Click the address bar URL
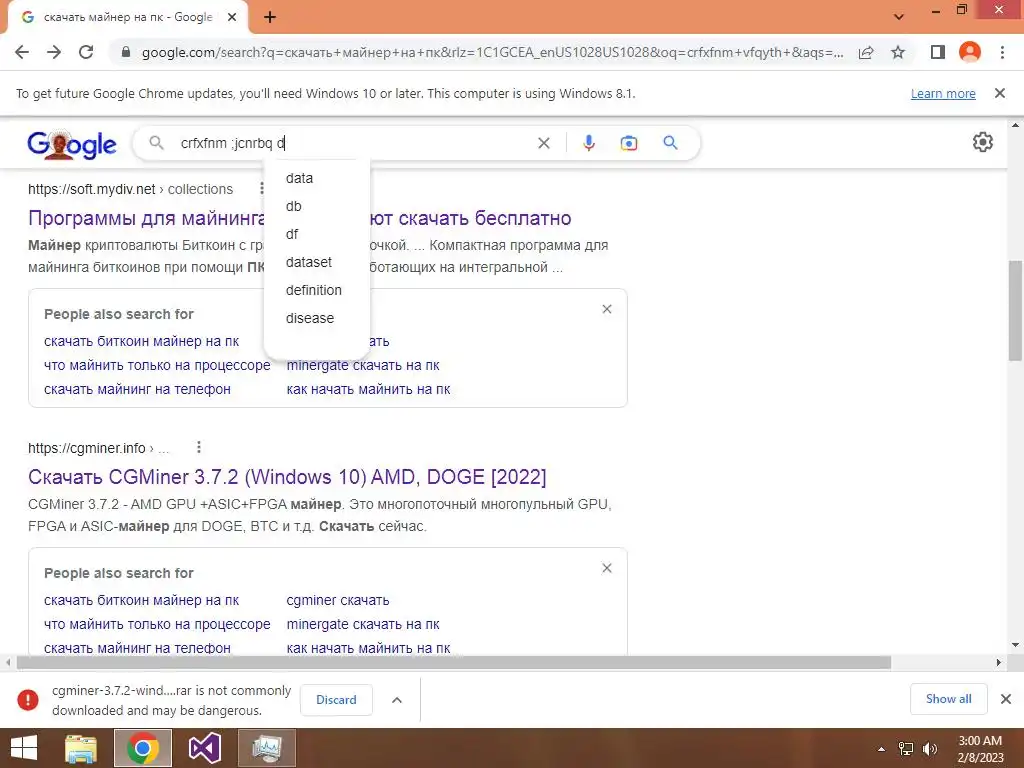 [x=492, y=52]
